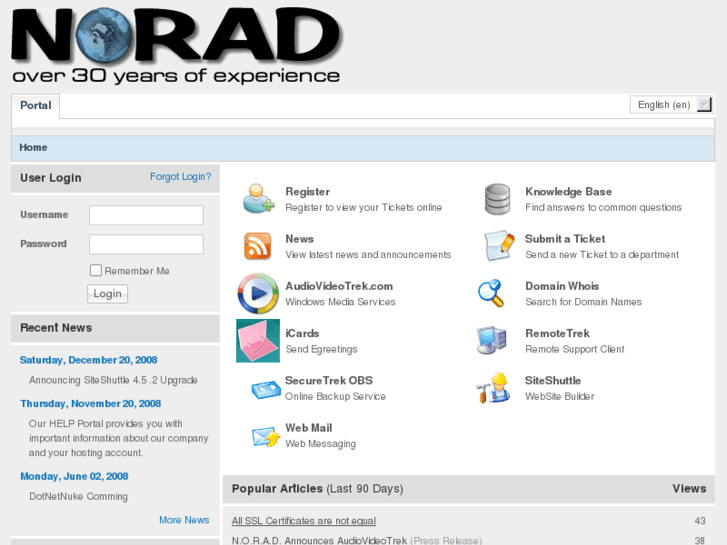Click 'Send Egreetings' description
727x545 pixels.
point(321,349)
